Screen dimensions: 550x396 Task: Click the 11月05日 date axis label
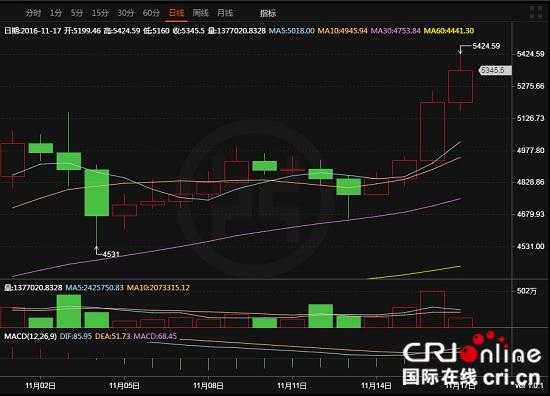tap(124, 386)
